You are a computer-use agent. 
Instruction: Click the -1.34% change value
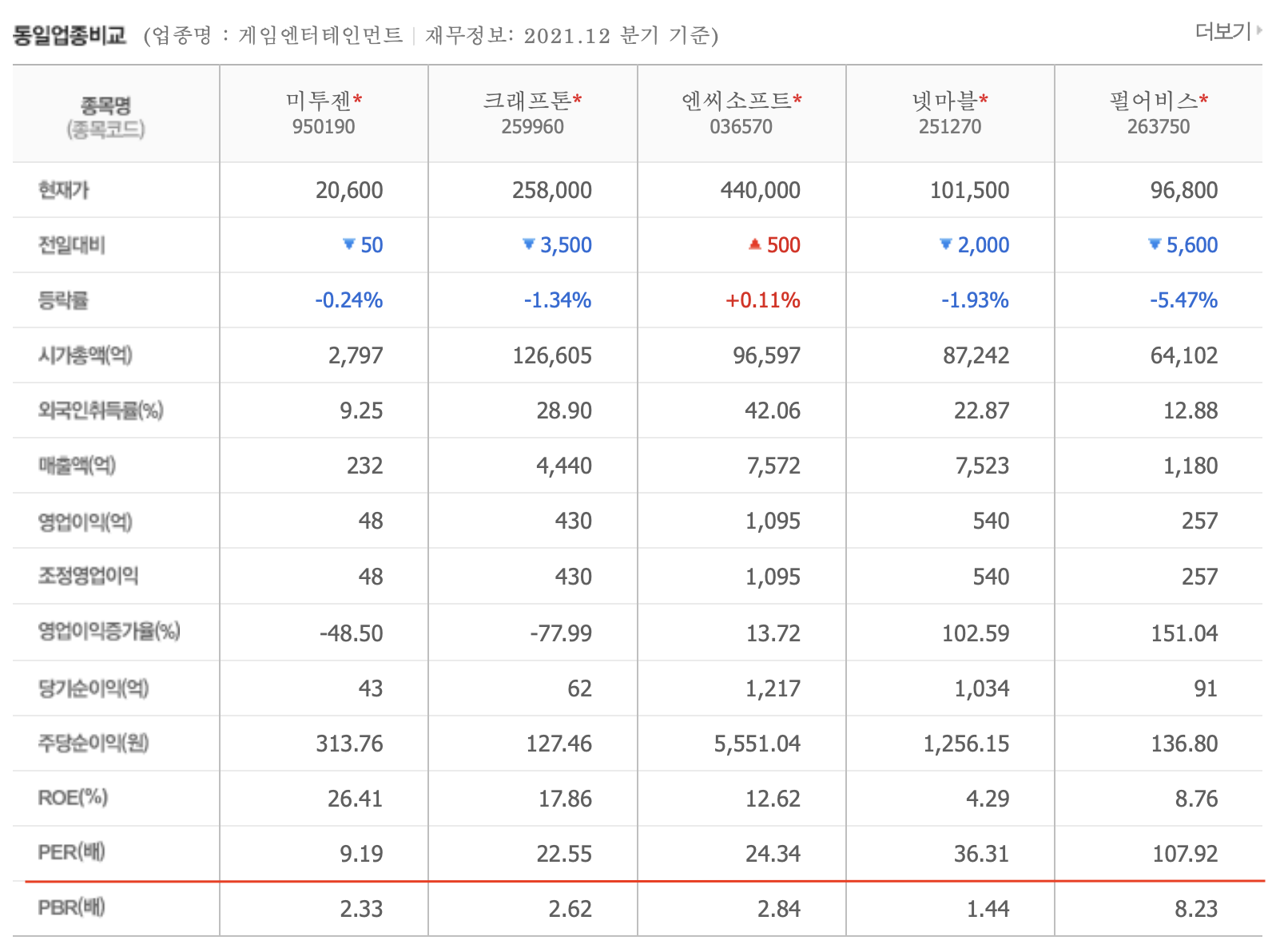558,300
